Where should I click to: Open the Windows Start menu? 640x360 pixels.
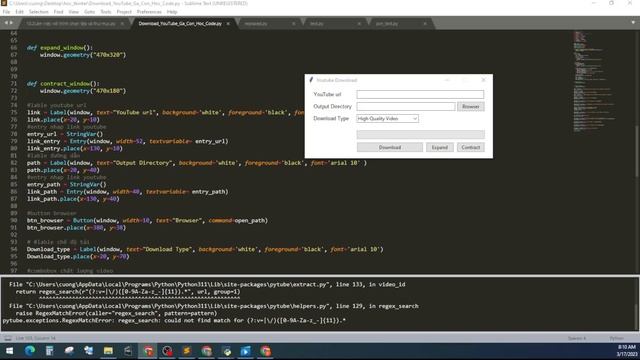pyautogui.click(x=9, y=351)
